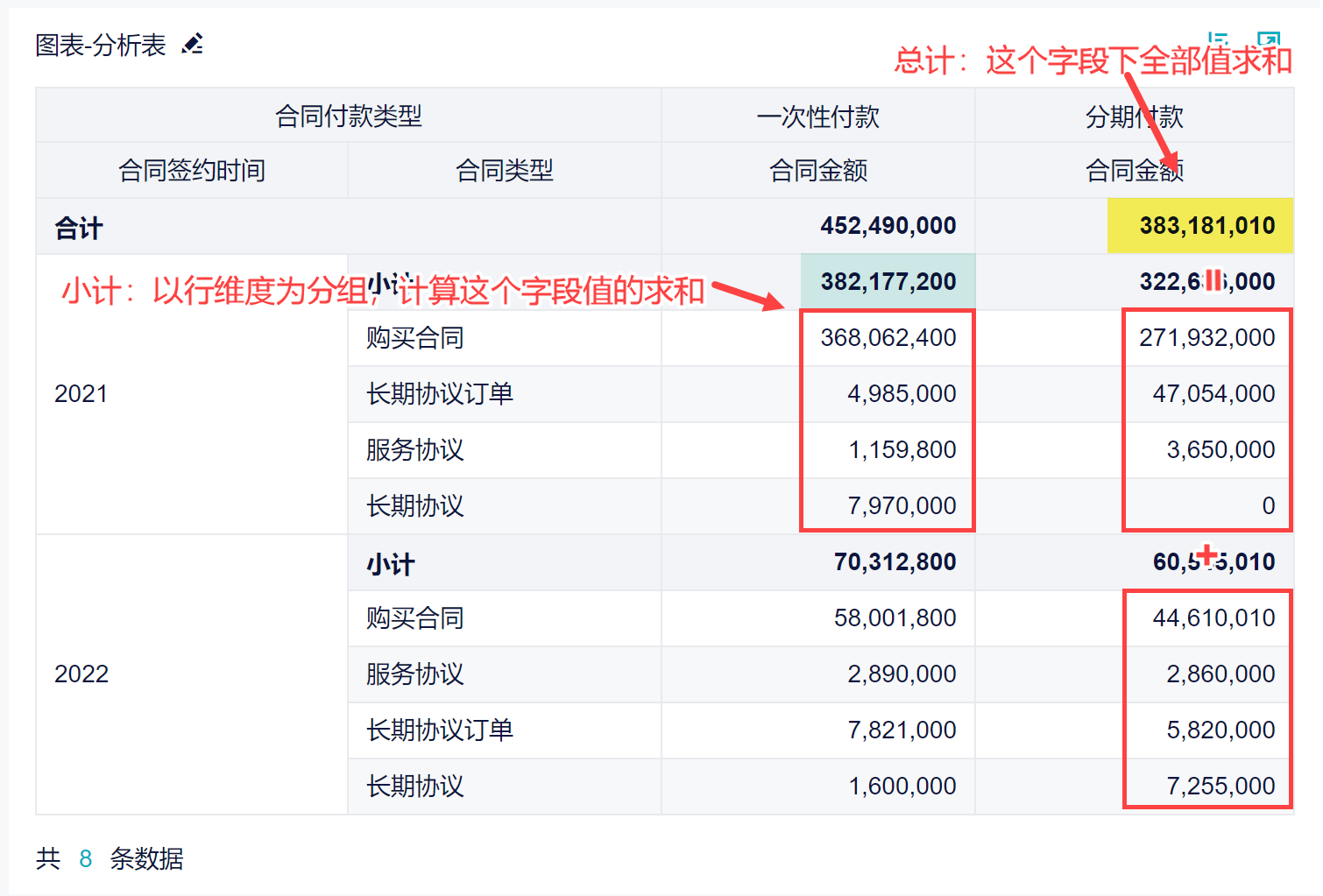Click the red plus marker on 2022 subtotal
The image size is (1323, 896).
pos(1207,554)
